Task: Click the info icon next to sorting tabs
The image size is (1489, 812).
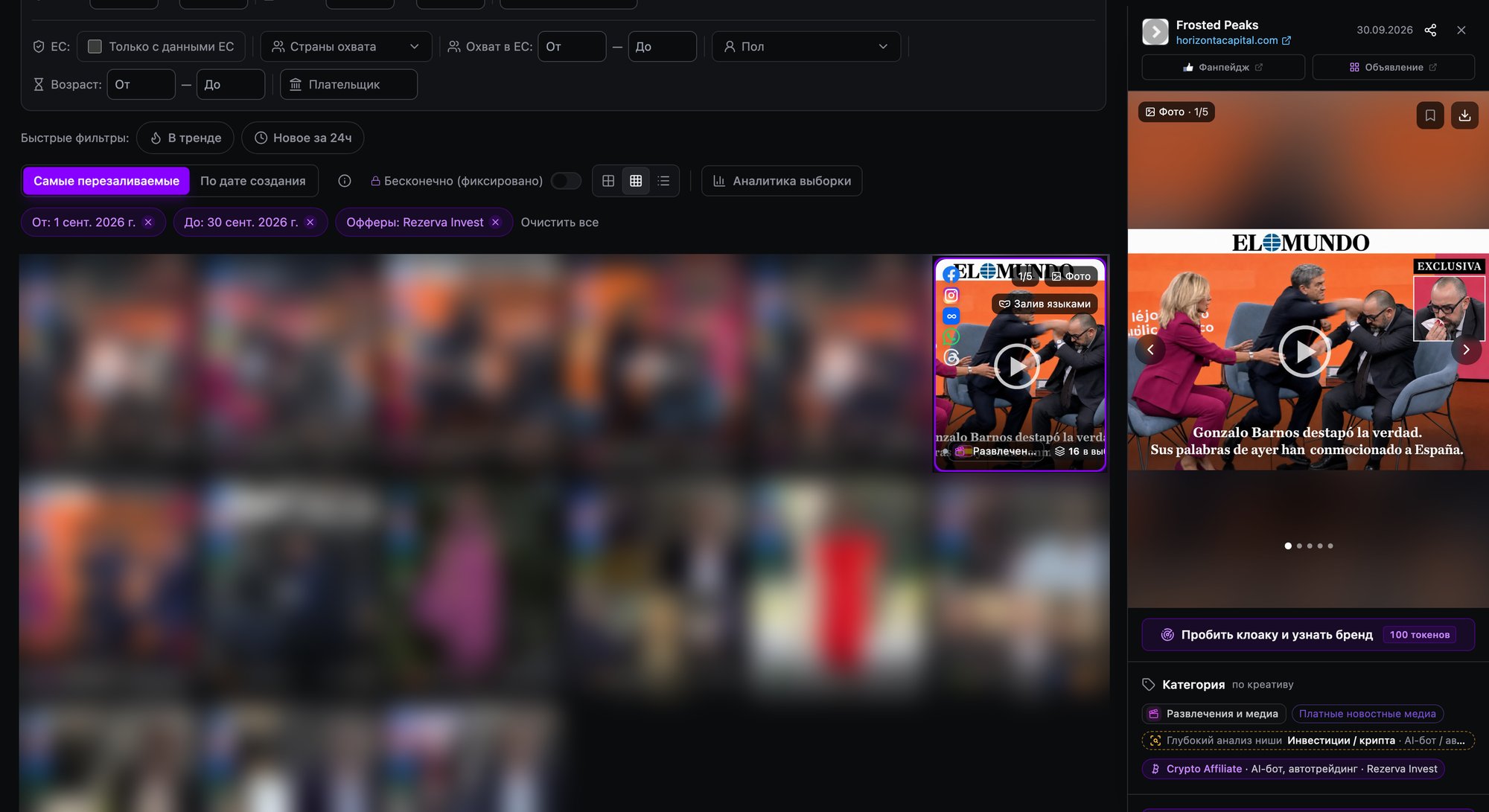Action: (x=345, y=181)
